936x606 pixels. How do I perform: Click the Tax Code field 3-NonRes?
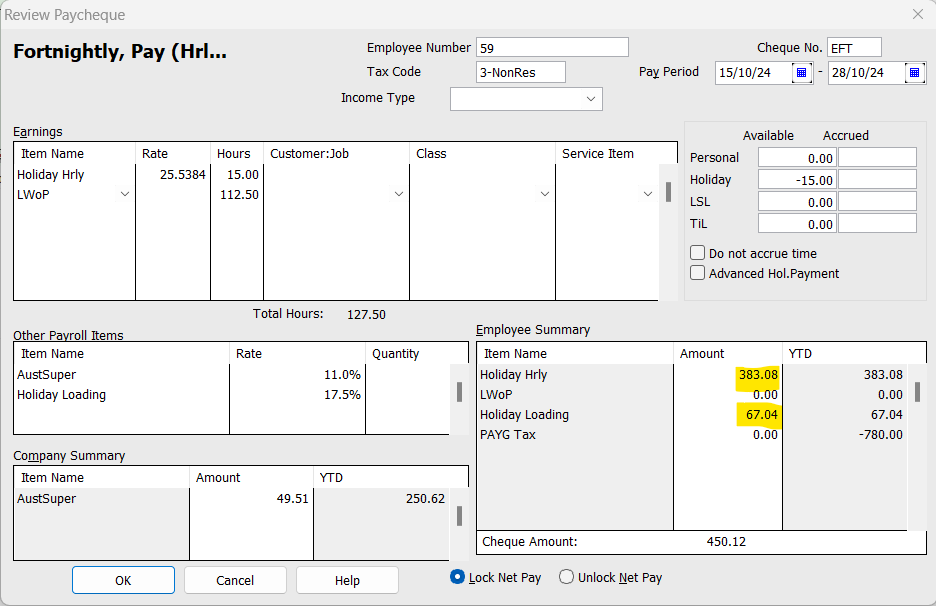coord(521,72)
